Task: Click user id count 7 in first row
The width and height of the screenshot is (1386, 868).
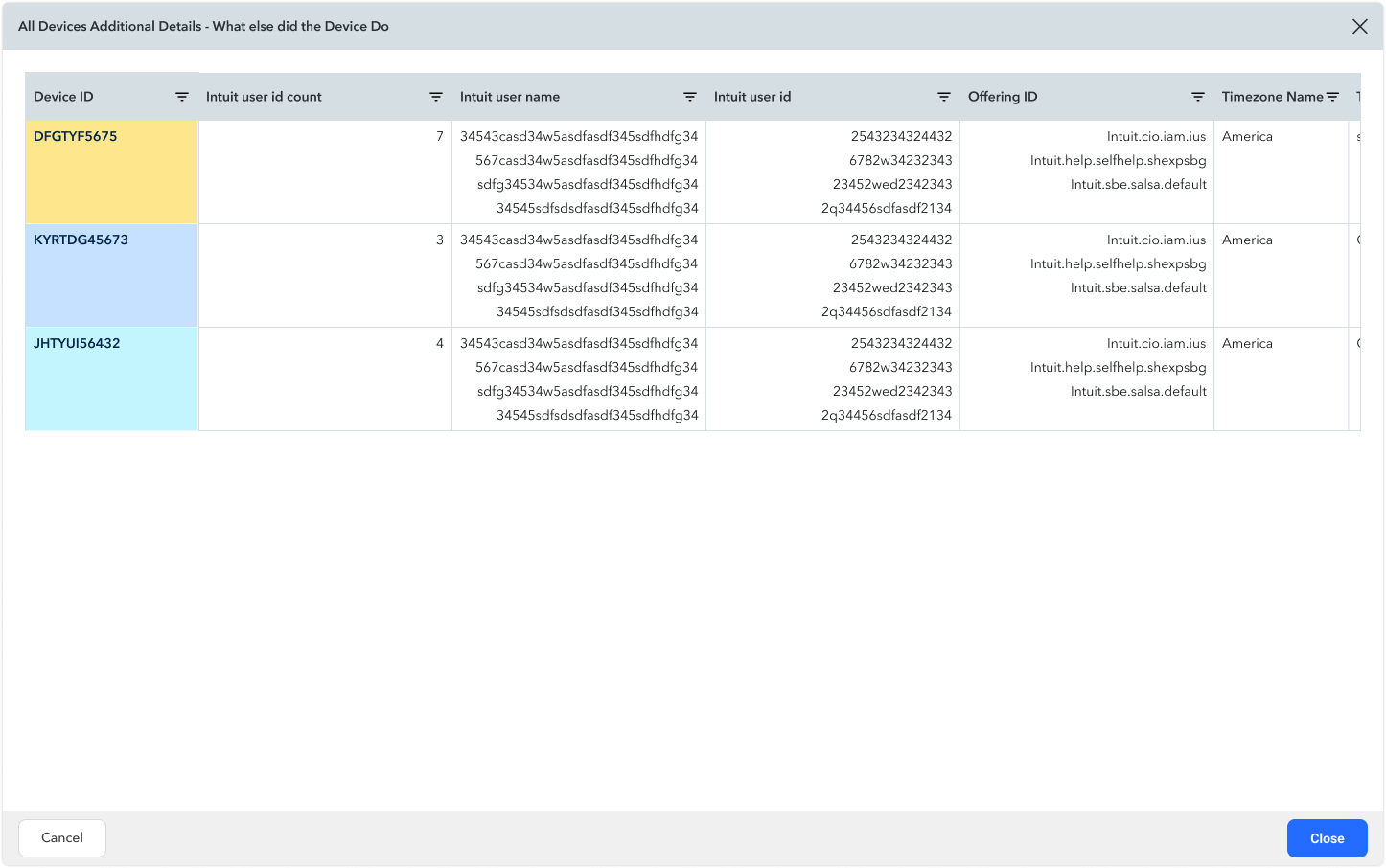Action: click(x=440, y=137)
